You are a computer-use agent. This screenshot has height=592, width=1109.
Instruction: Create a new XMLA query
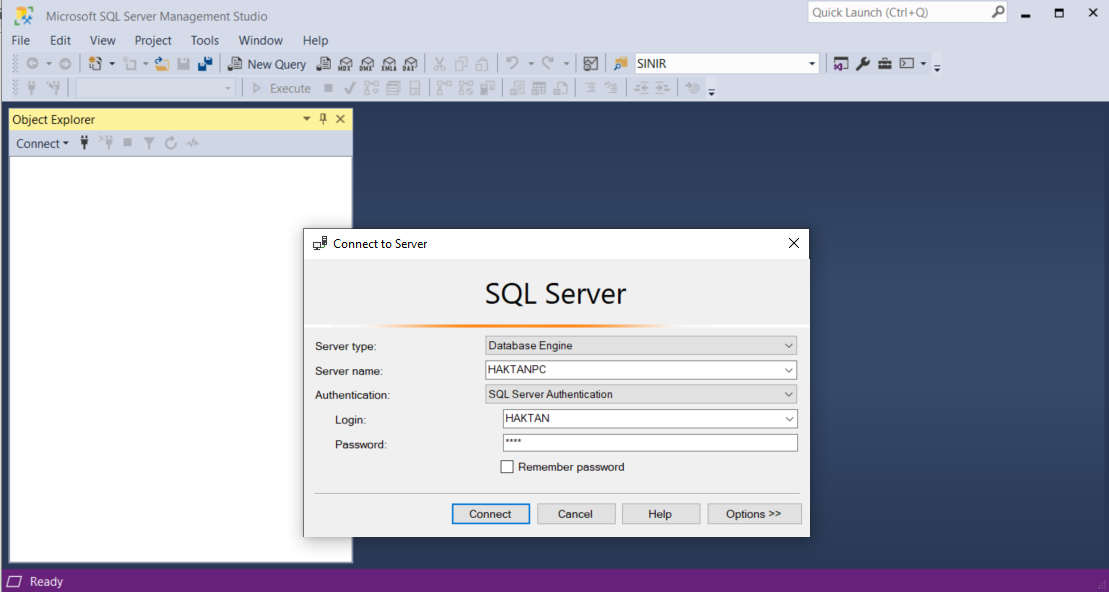(389, 63)
